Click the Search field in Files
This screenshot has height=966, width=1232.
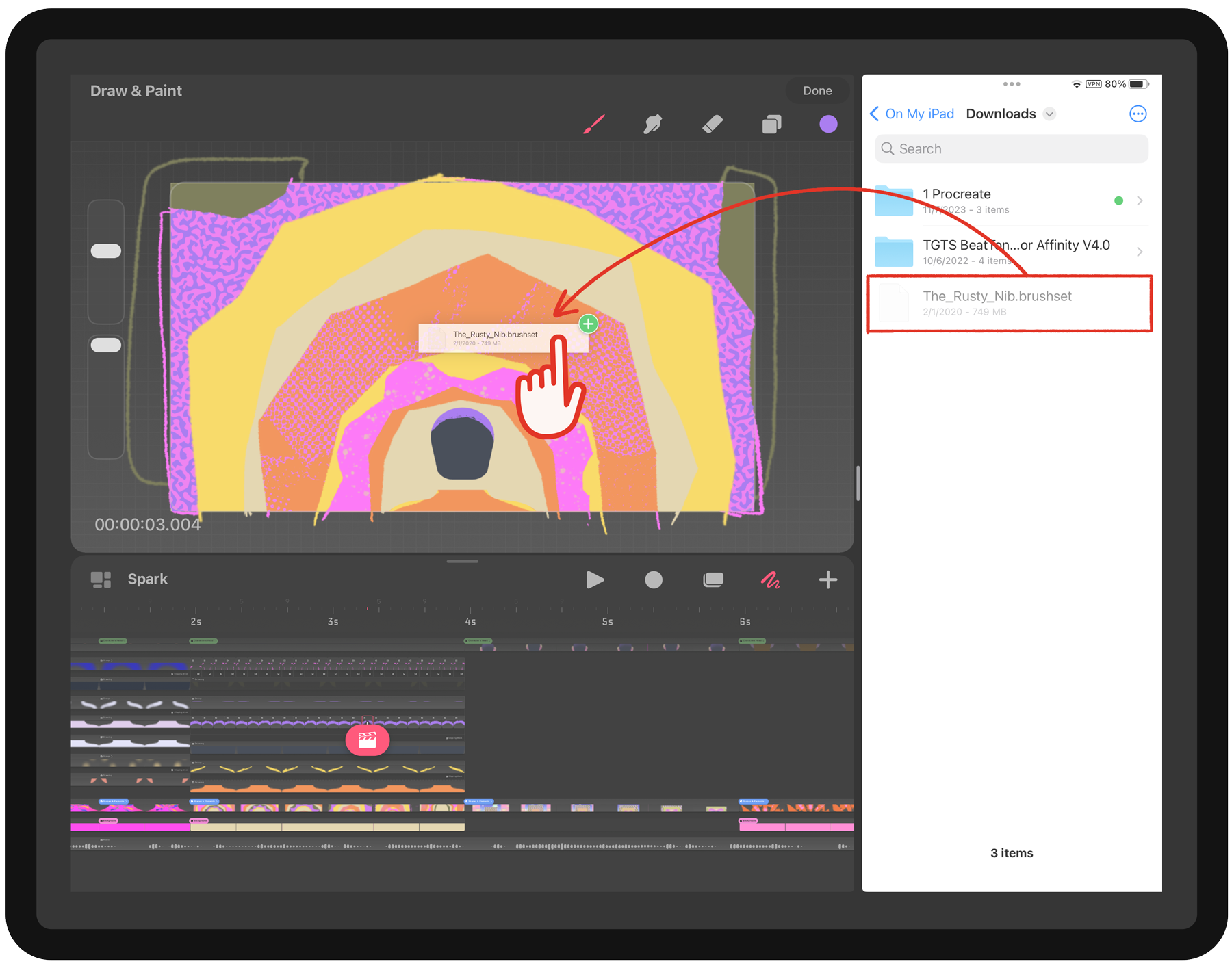point(1011,149)
